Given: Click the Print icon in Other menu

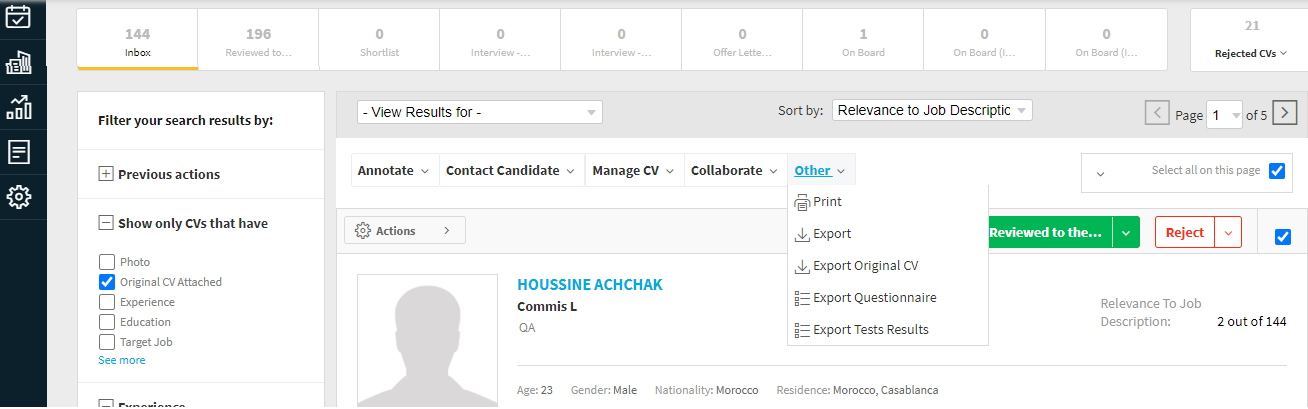Looking at the screenshot, I should [x=802, y=202].
